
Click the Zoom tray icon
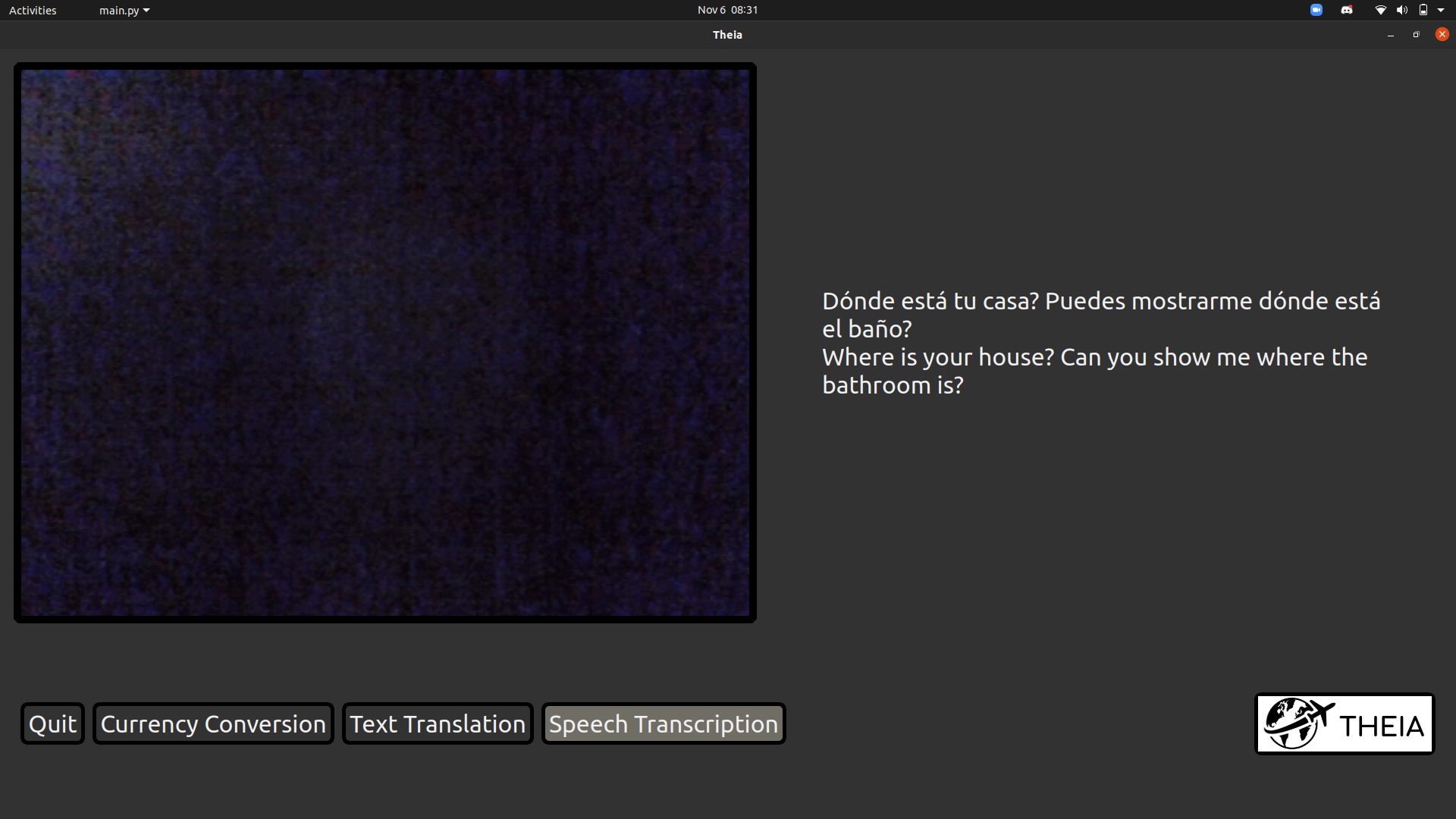click(1316, 10)
